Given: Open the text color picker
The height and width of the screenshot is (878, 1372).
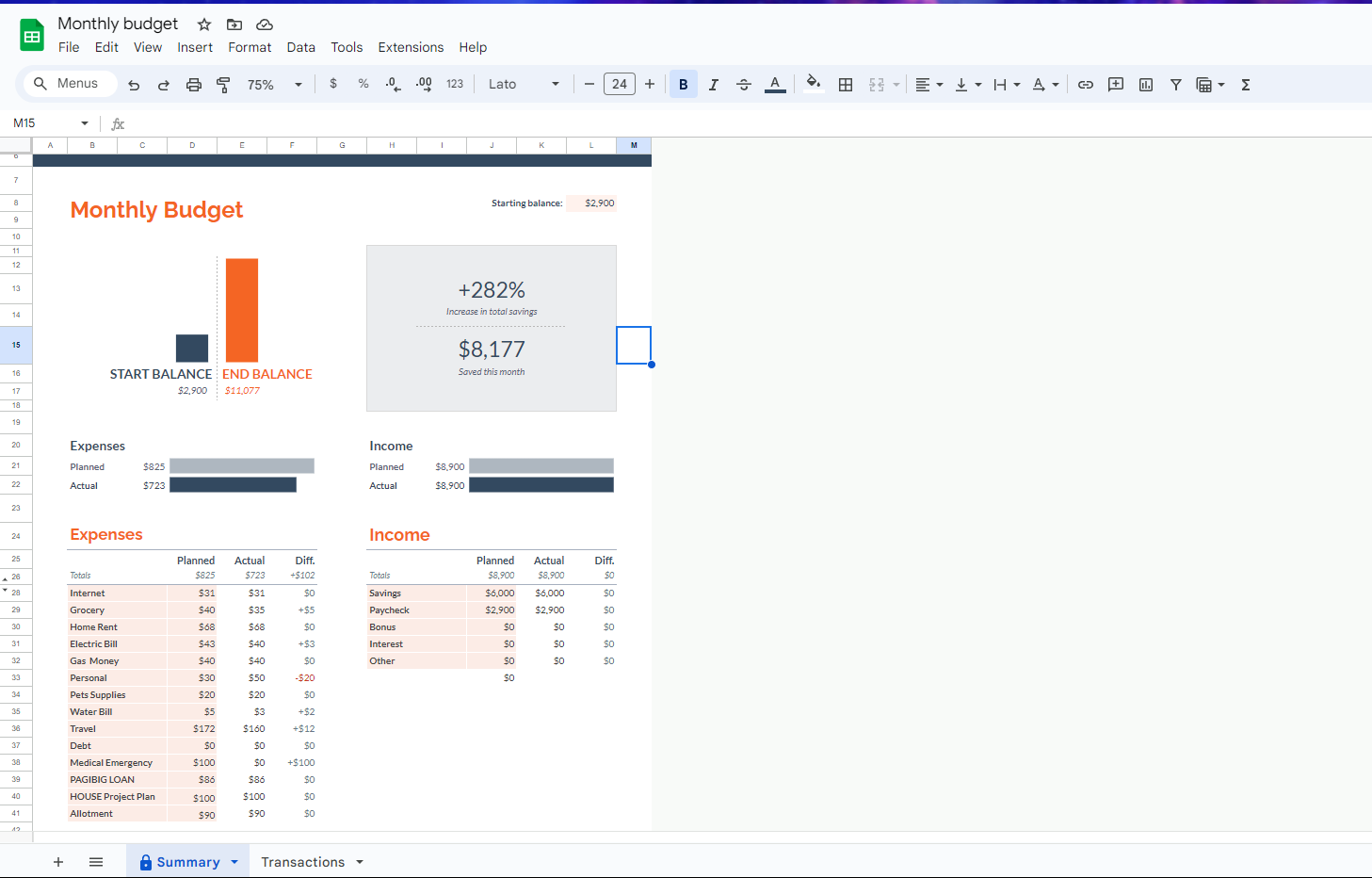Looking at the screenshot, I should (x=775, y=85).
